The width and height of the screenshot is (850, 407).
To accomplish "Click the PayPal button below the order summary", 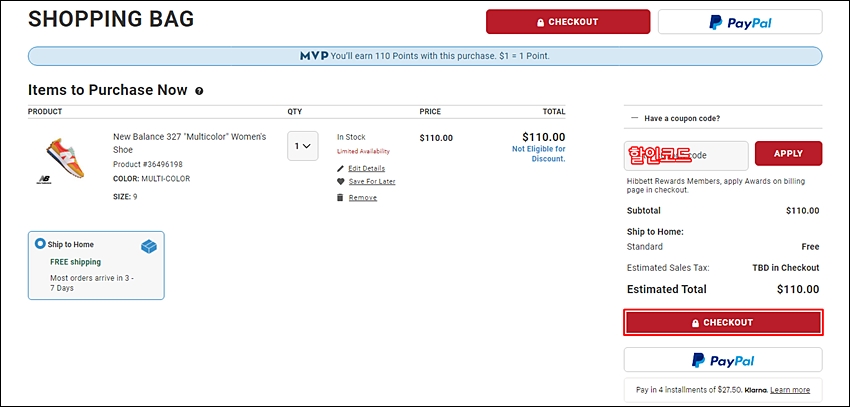I will point(723,360).
